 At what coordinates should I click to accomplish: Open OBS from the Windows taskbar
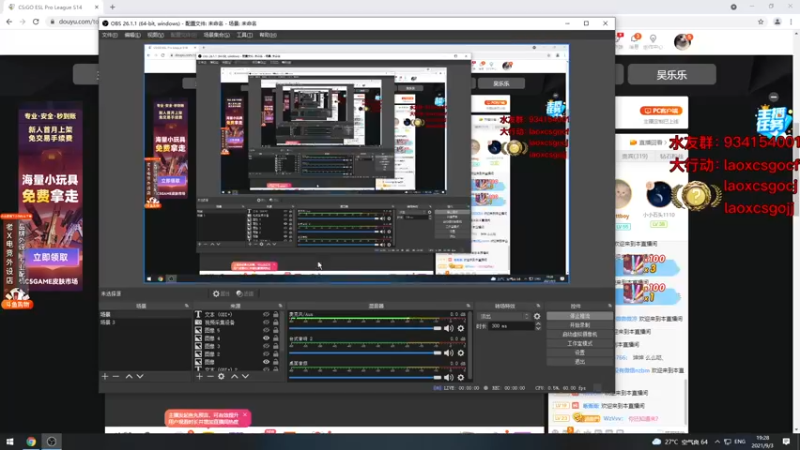52,441
